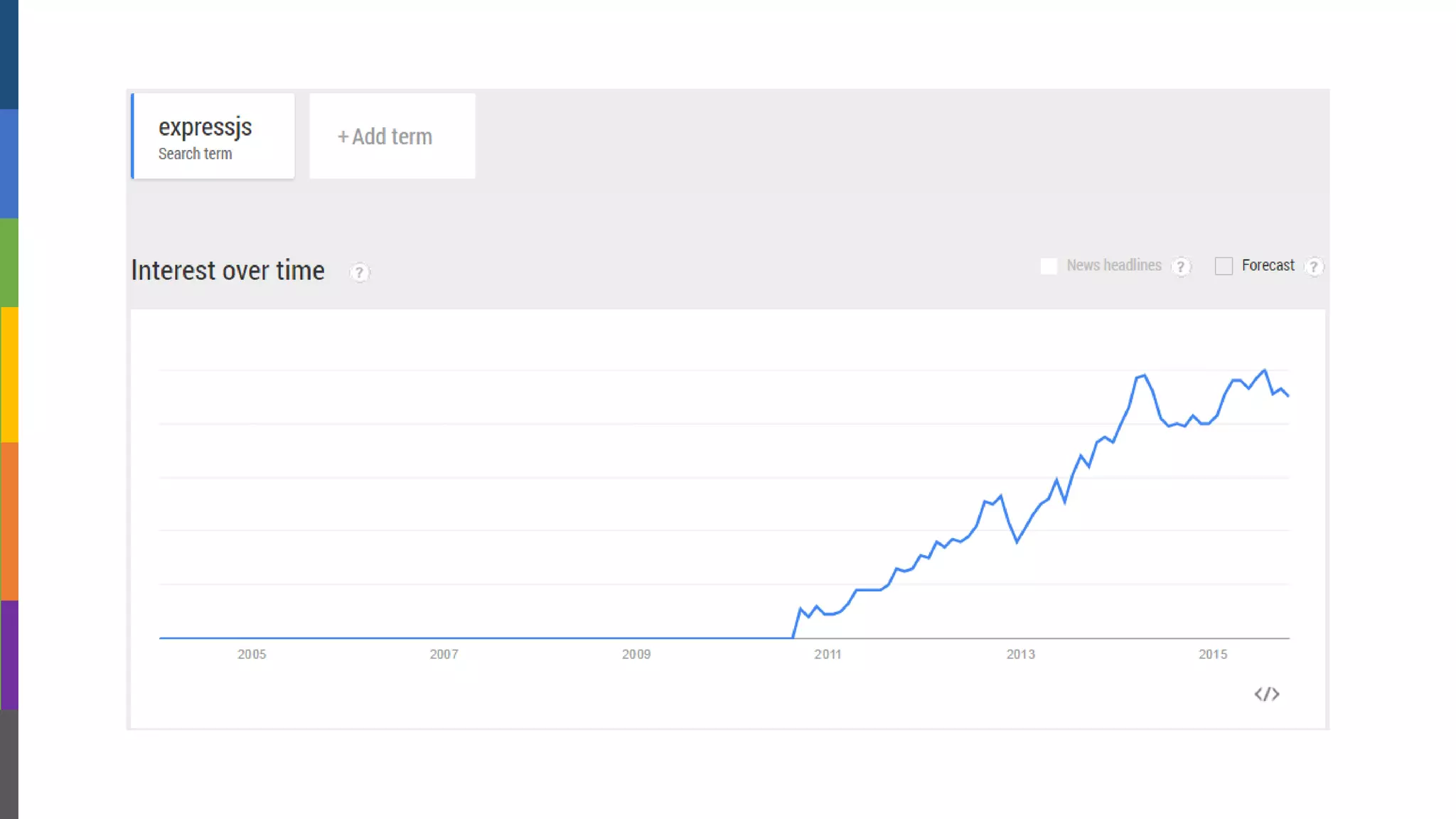1456x819 pixels.
Task: Click the embed code icon below chart
Action: tap(1266, 694)
